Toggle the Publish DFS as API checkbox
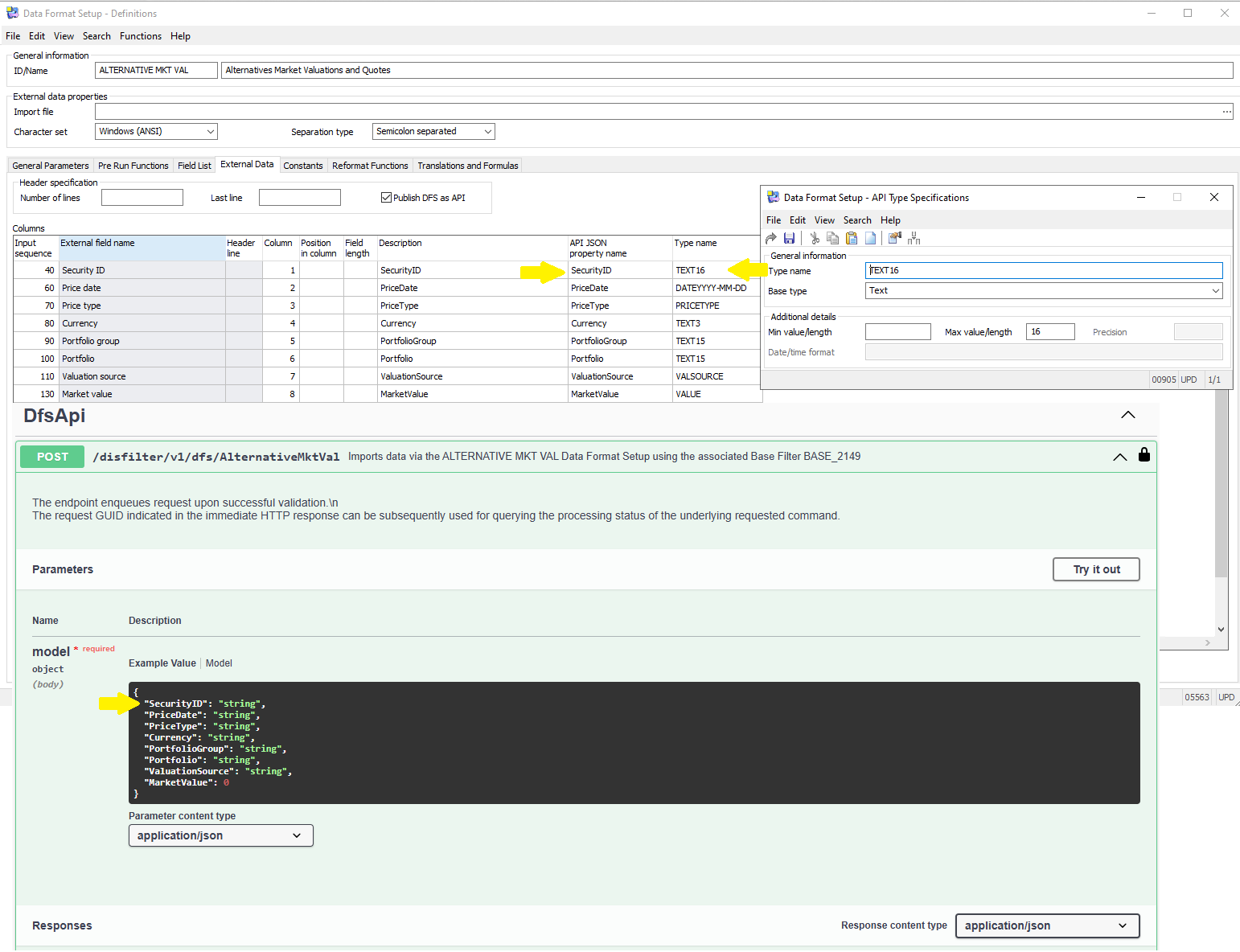The image size is (1240, 952). [386, 198]
